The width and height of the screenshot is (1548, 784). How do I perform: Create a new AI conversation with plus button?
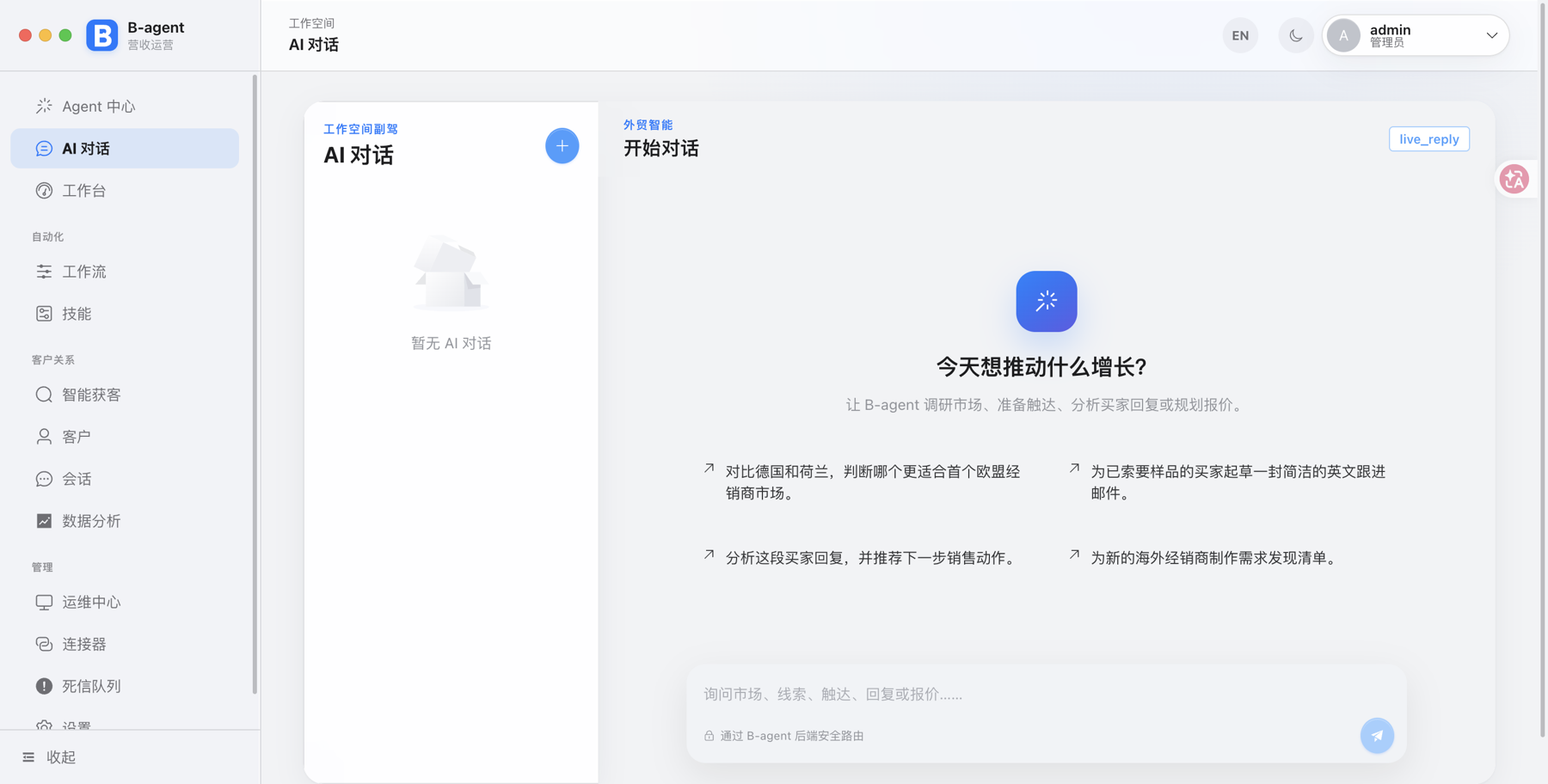562,146
